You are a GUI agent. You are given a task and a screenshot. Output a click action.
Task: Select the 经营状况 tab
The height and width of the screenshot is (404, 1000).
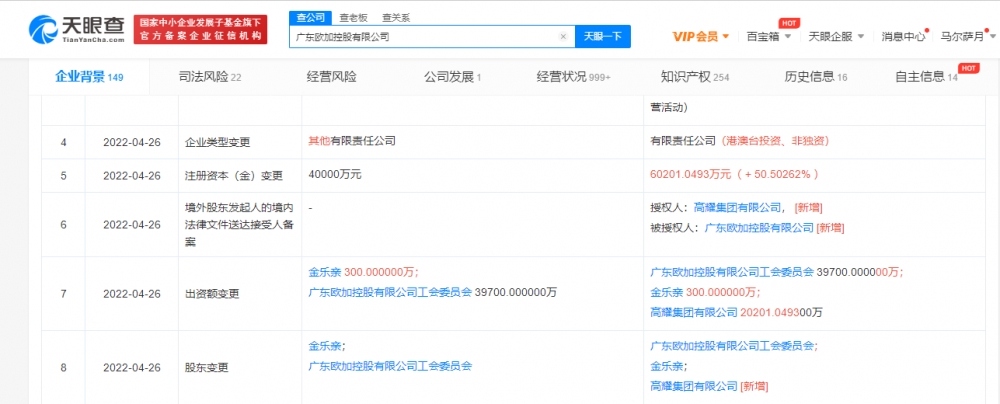[573, 77]
